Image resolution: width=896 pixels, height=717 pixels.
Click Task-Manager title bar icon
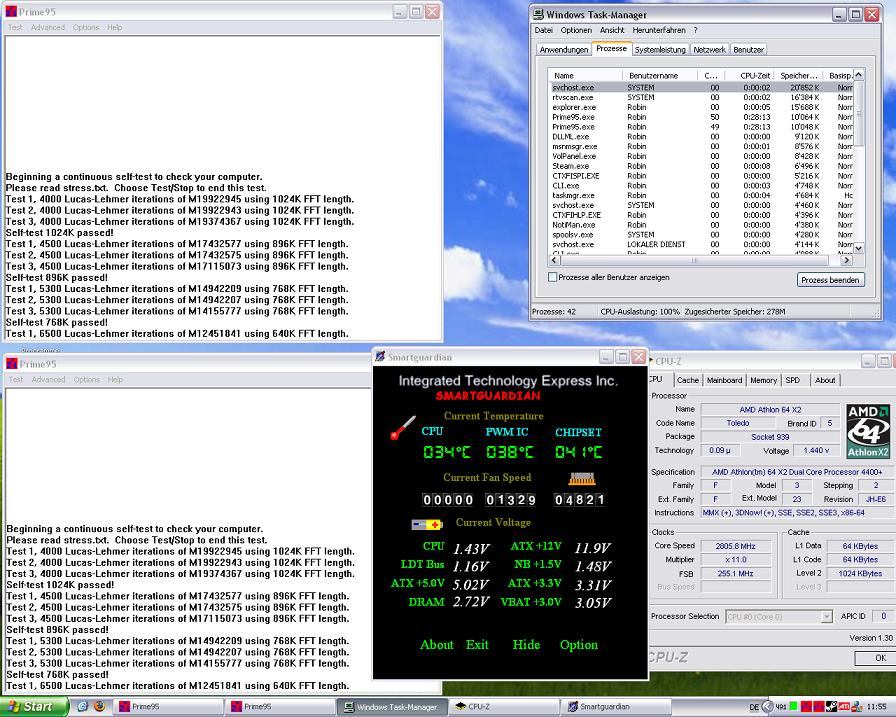click(x=538, y=14)
